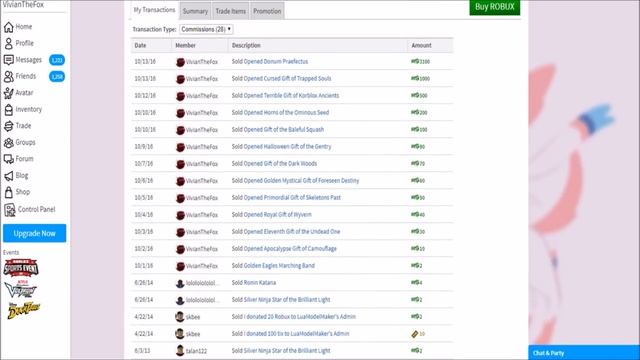
Task: Click the Upgrade Now button
Action: click(34, 233)
